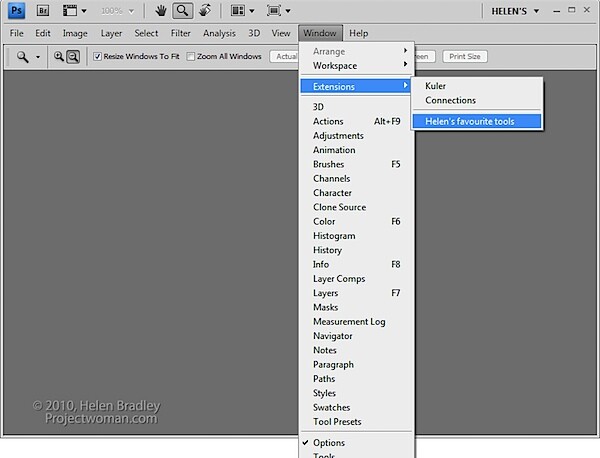The height and width of the screenshot is (458, 600).
Task: Show the Brushes panel
Action: [356, 164]
